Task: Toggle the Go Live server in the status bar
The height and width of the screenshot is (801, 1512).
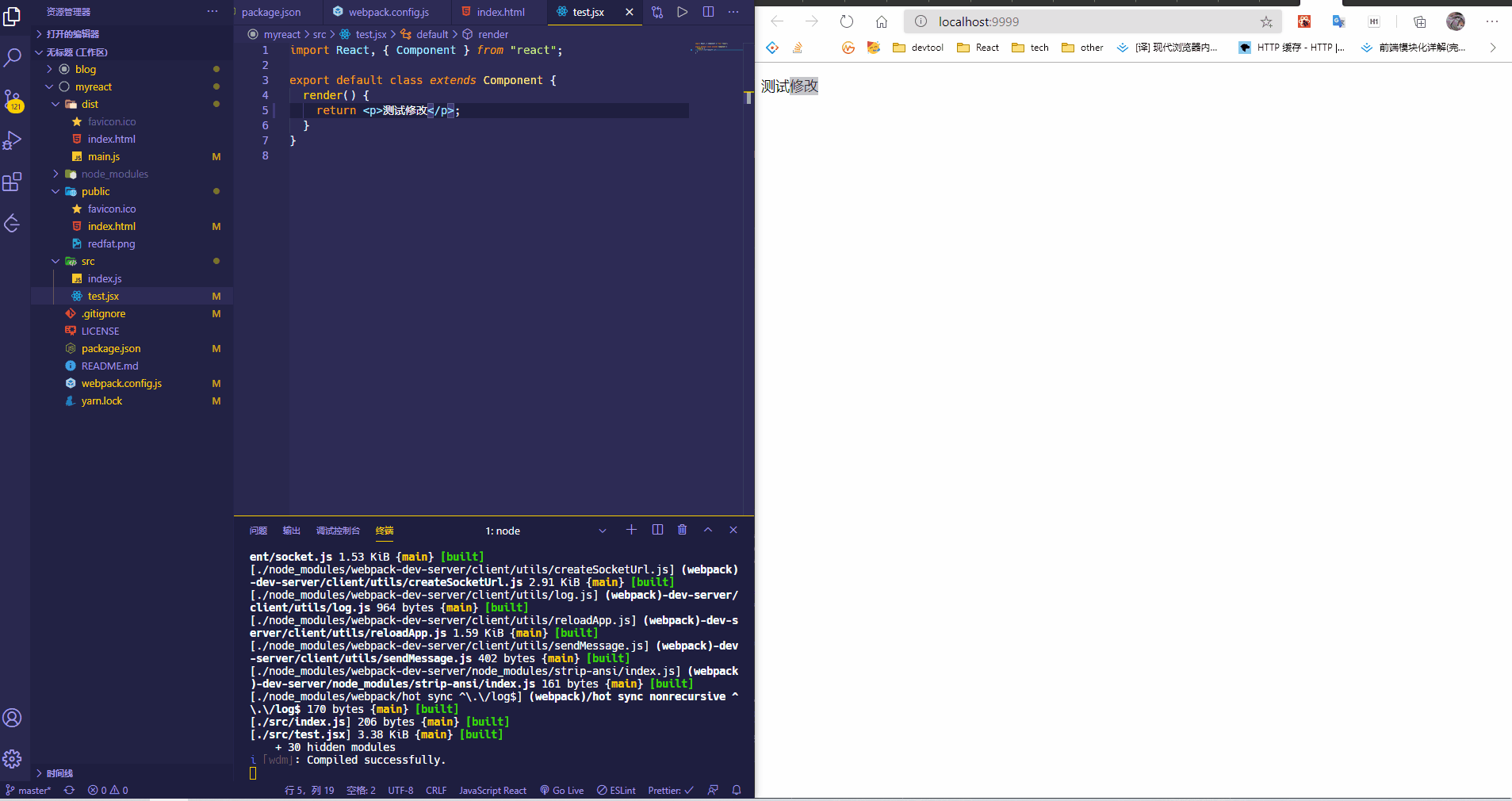Action: pyautogui.click(x=561, y=790)
